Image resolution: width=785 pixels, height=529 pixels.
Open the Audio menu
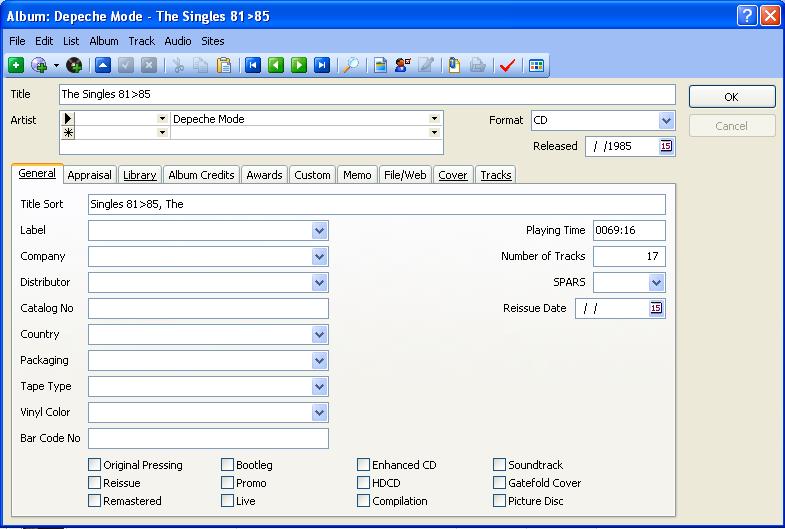pos(178,41)
